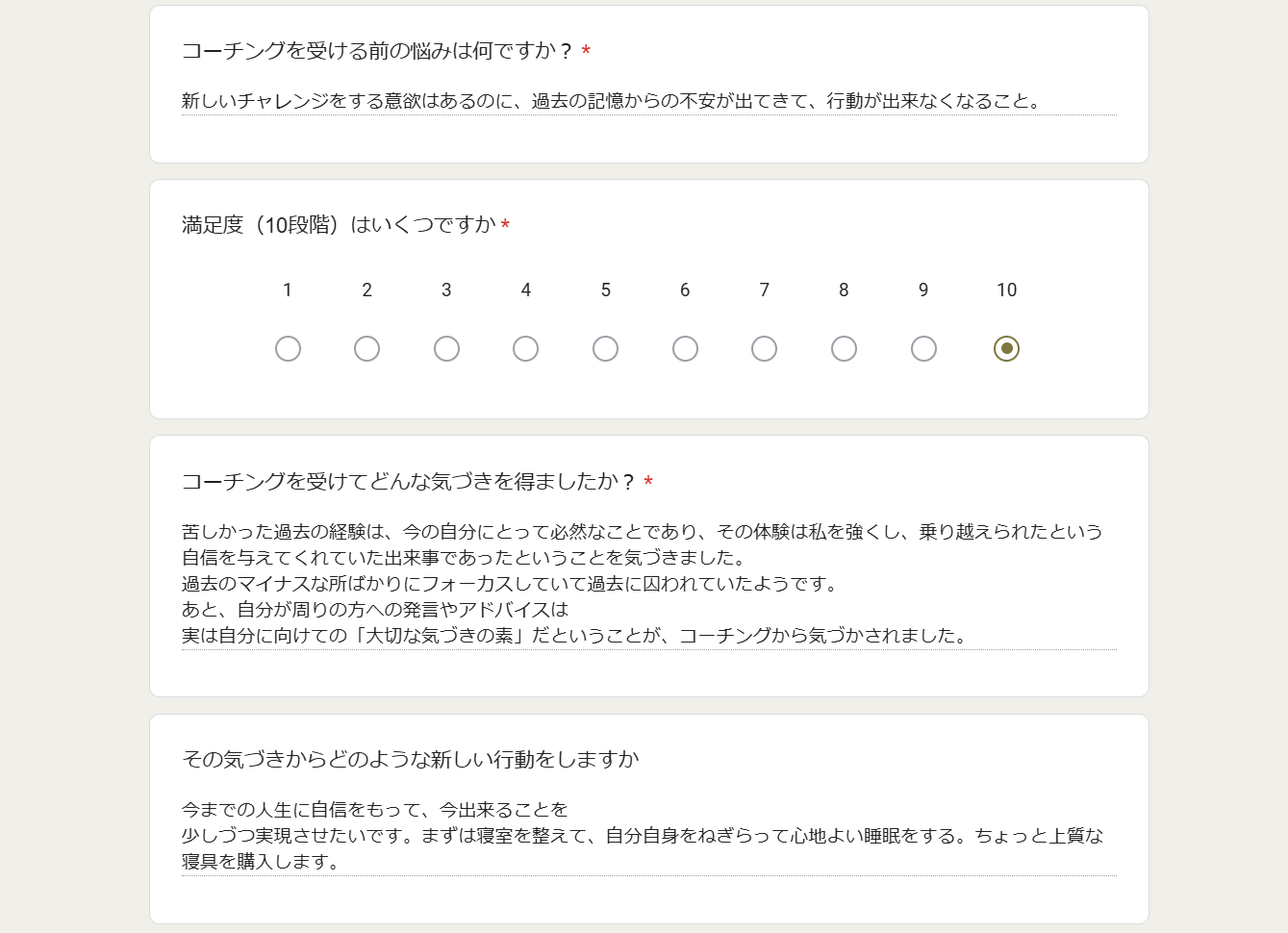Click the question その気づきからどのような新しい行動をしますか
This screenshot has height=933, width=1288.
(x=411, y=760)
